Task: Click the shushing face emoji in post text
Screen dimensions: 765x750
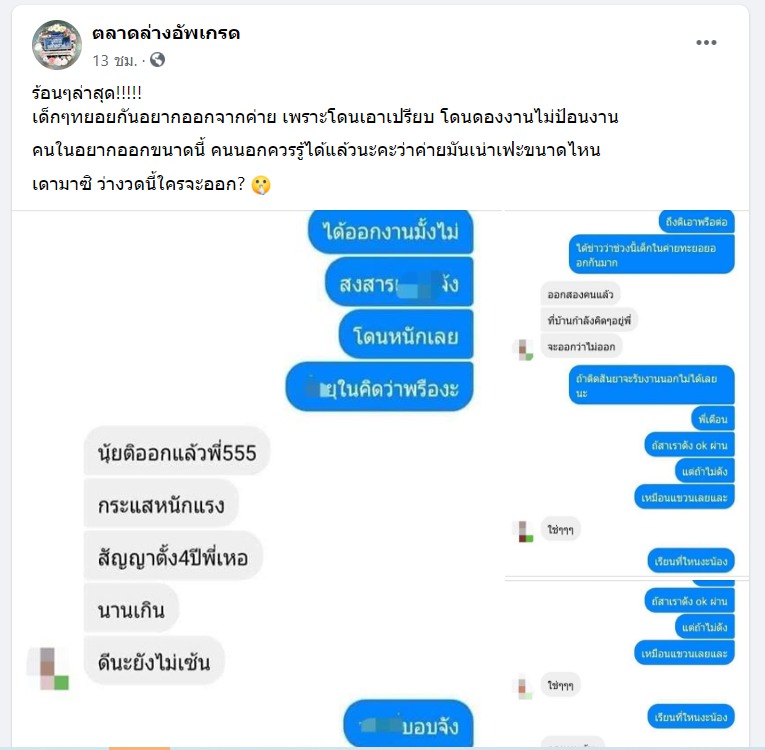Action: (x=261, y=185)
